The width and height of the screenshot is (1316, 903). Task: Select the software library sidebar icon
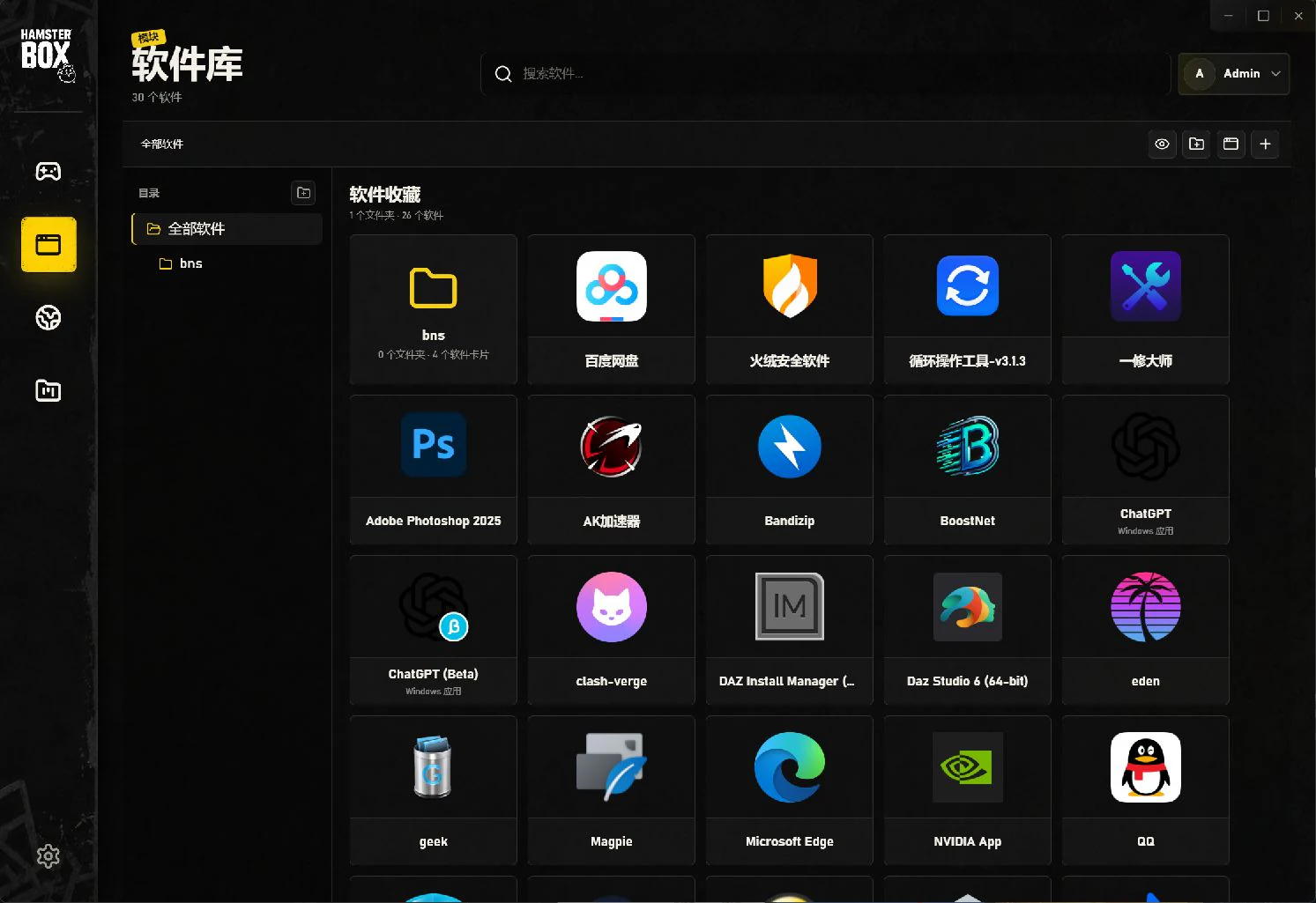pyautogui.click(x=48, y=244)
